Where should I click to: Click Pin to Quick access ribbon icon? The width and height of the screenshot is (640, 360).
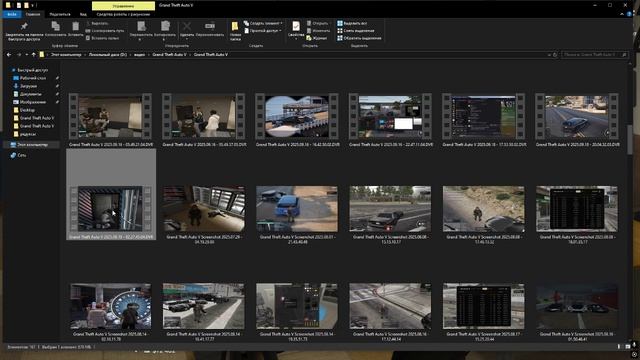(x=24, y=27)
